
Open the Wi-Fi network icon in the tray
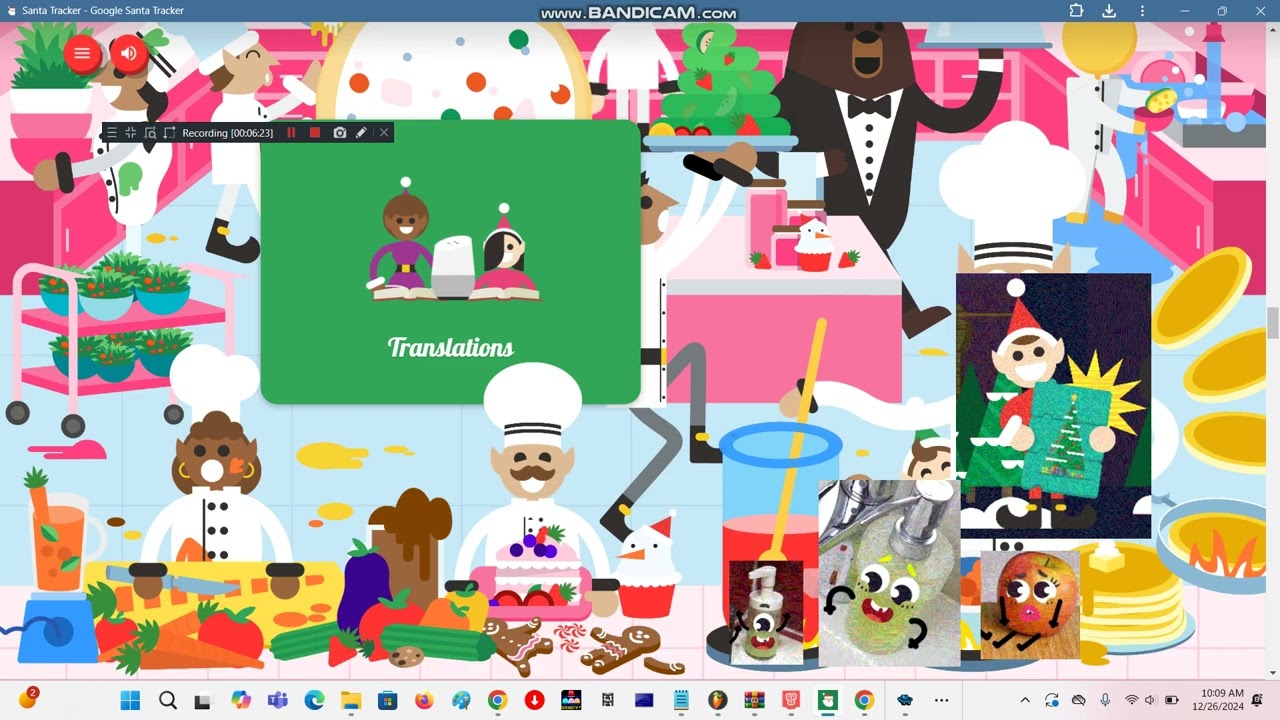pos(1131,700)
